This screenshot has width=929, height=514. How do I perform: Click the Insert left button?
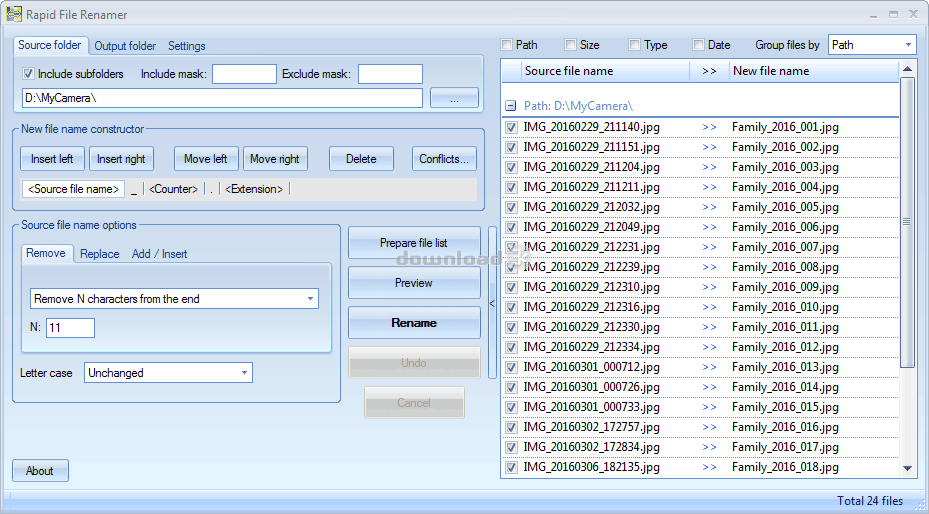52,159
